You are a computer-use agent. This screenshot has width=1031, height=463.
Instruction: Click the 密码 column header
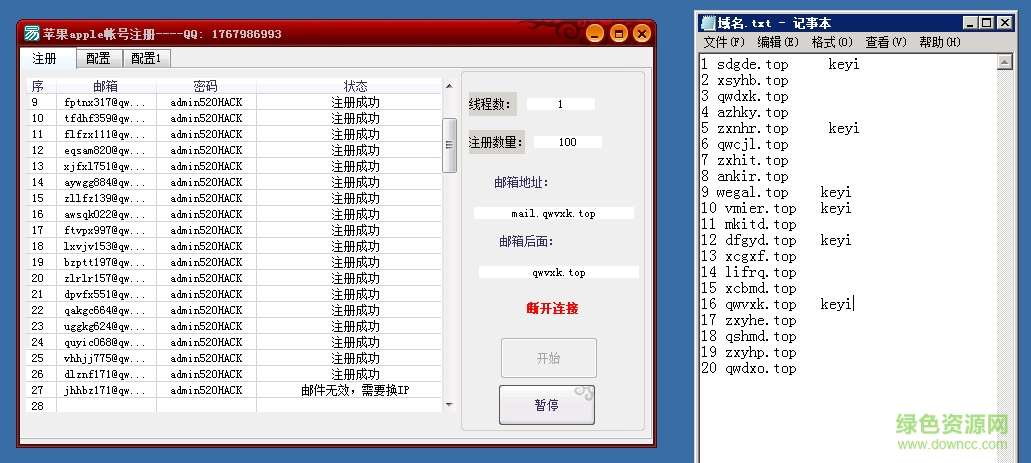pyautogui.click(x=206, y=86)
